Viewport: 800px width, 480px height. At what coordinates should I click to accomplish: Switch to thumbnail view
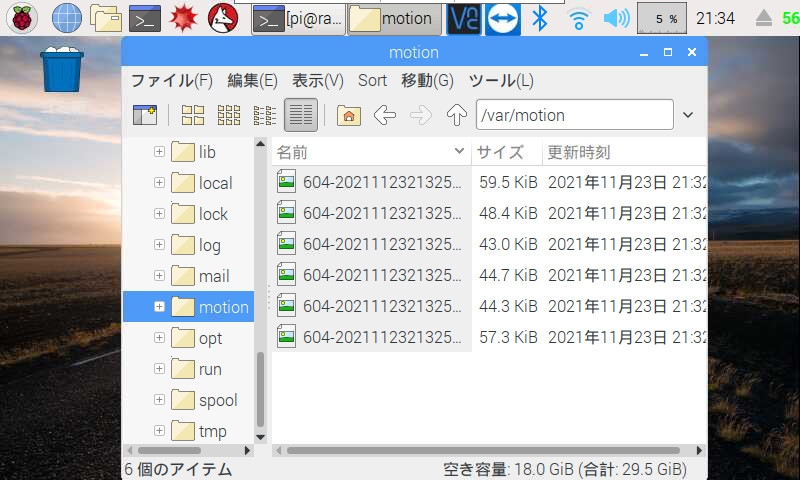[229, 115]
